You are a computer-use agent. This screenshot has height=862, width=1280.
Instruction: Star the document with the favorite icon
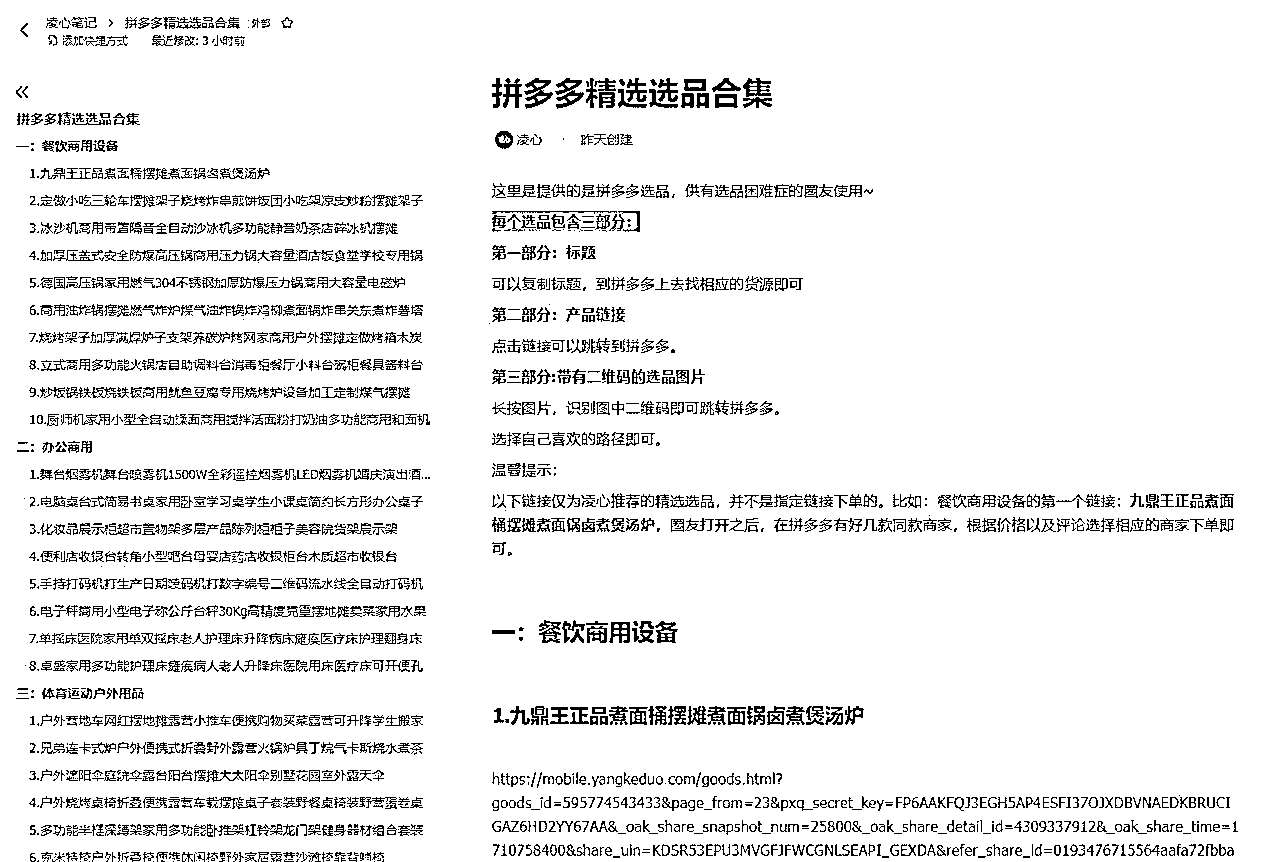click(287, 22)
